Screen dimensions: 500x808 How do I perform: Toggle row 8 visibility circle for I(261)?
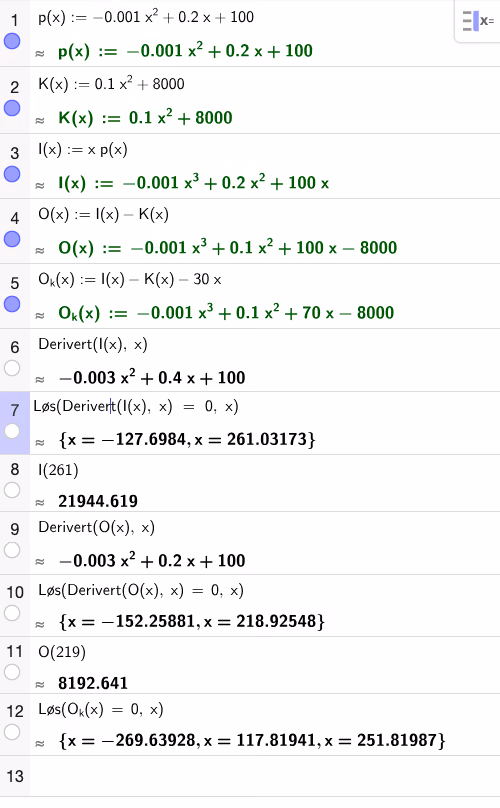12,490
